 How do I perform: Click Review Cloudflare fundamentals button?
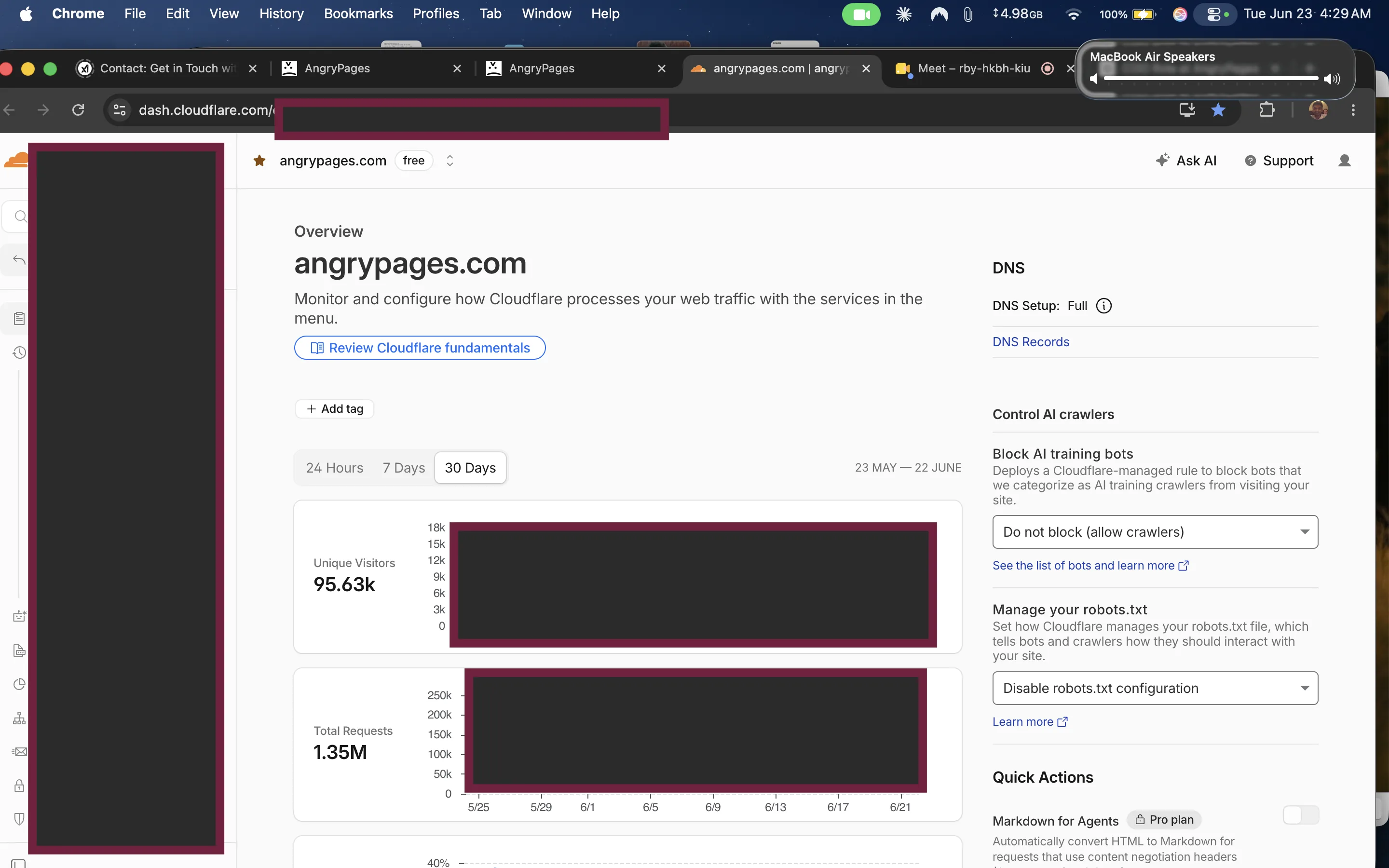point(420,348)
